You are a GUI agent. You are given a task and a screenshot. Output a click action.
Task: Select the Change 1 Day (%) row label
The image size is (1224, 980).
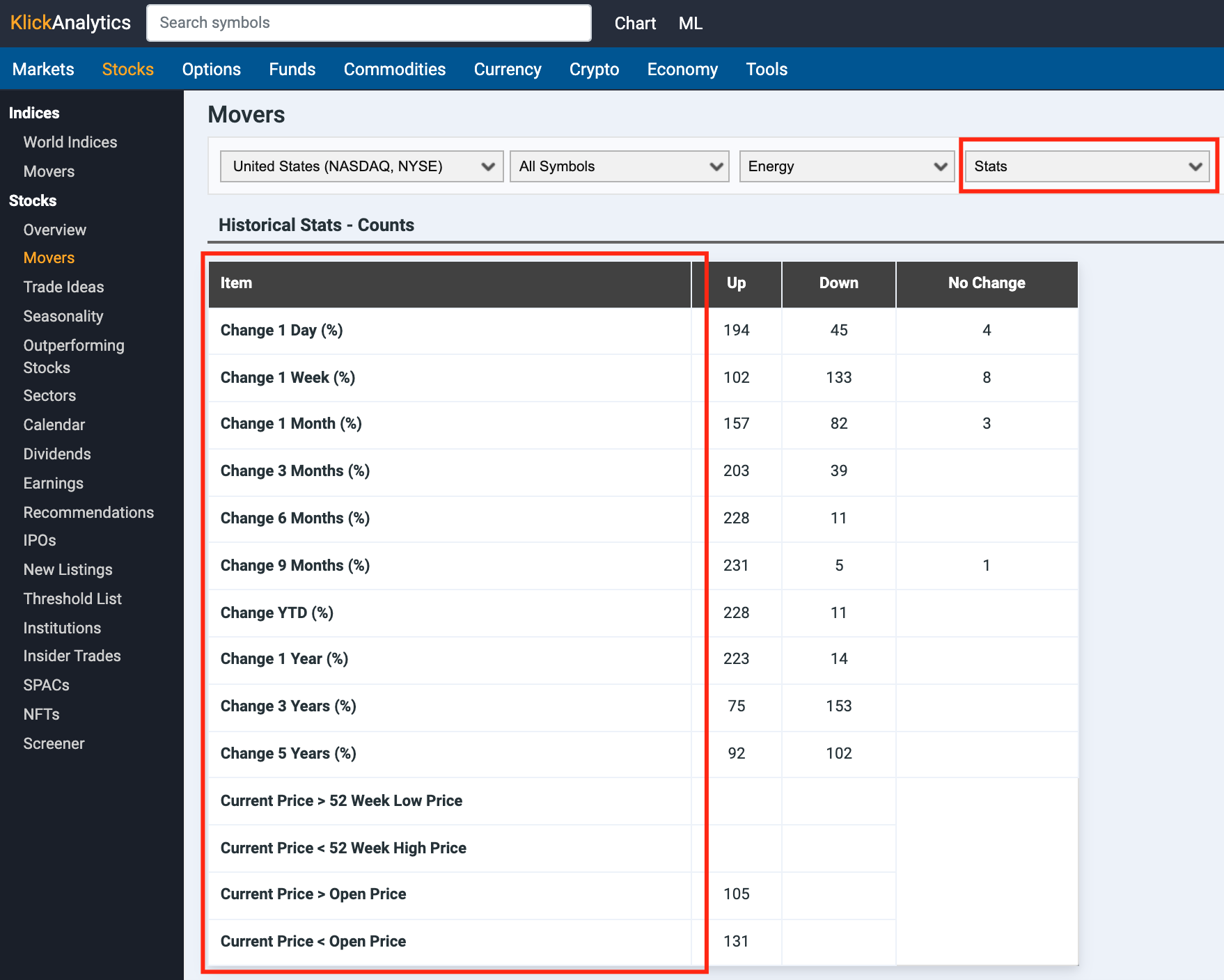[281, 331]
